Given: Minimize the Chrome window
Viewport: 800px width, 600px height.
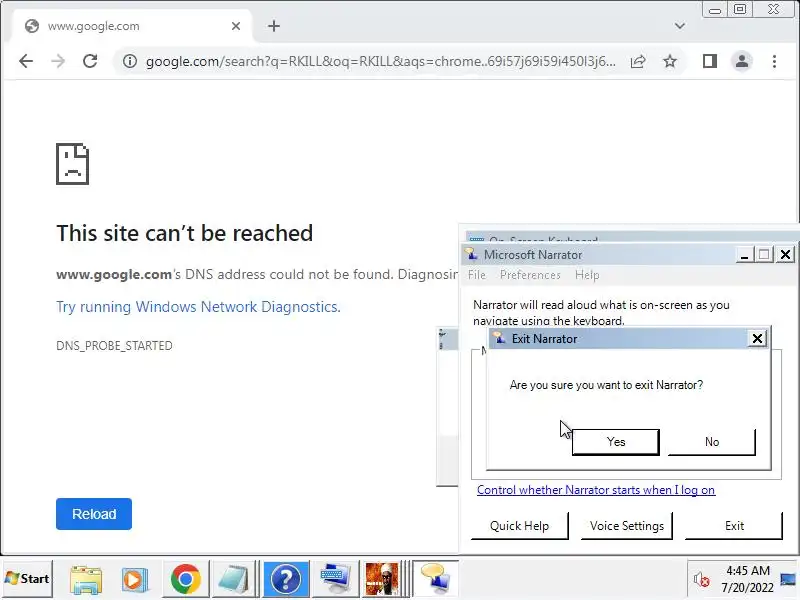Looking at the screenshot, I should point(715,10).
